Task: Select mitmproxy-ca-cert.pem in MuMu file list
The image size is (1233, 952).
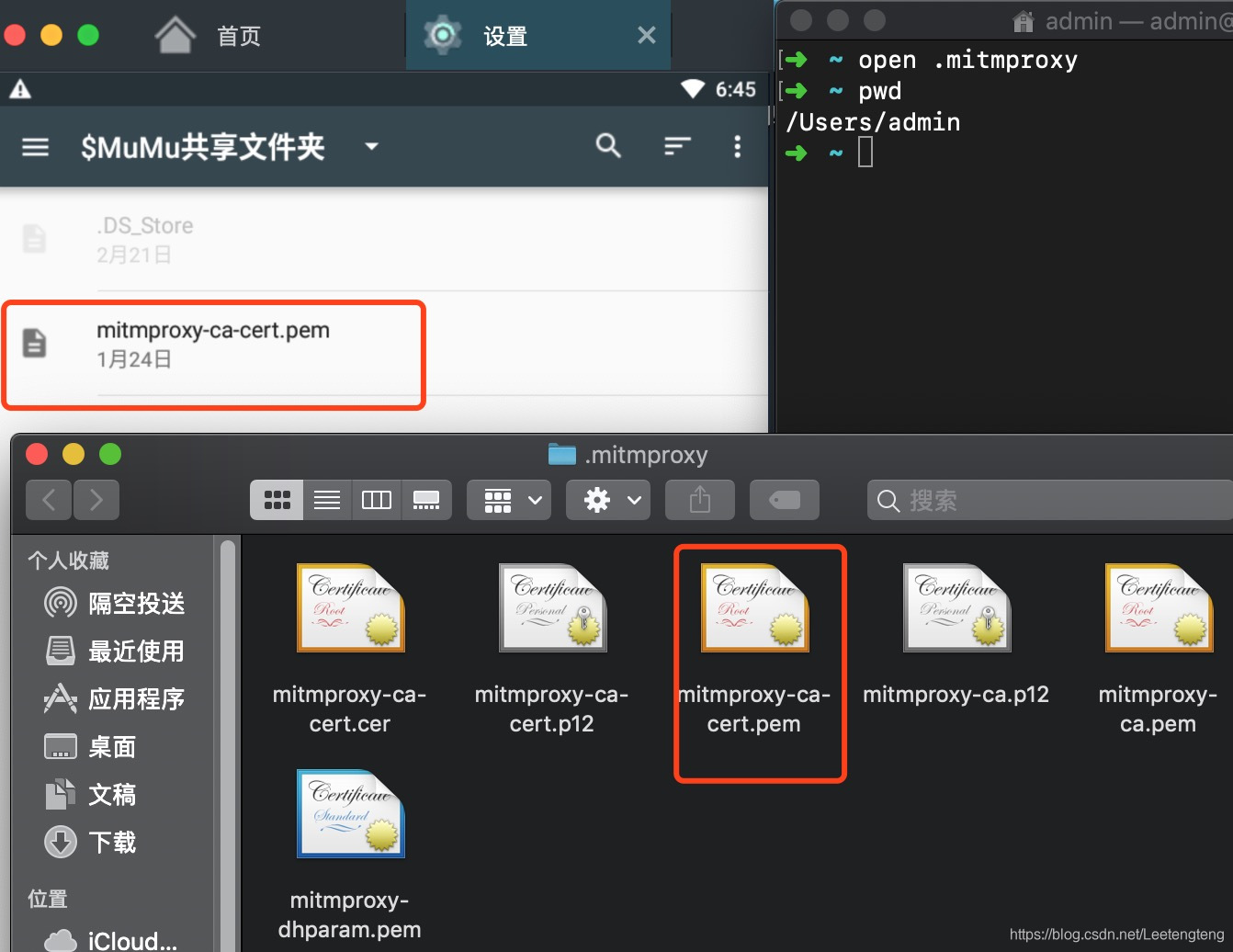Action: point(384,345)
